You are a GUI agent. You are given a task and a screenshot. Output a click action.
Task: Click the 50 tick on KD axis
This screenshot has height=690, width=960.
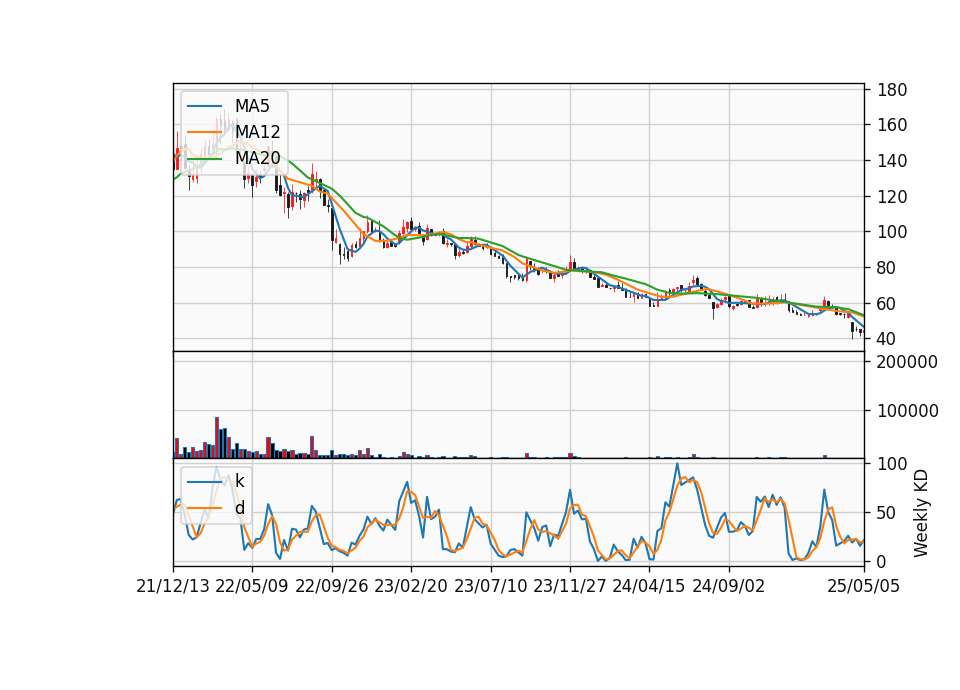887,513
